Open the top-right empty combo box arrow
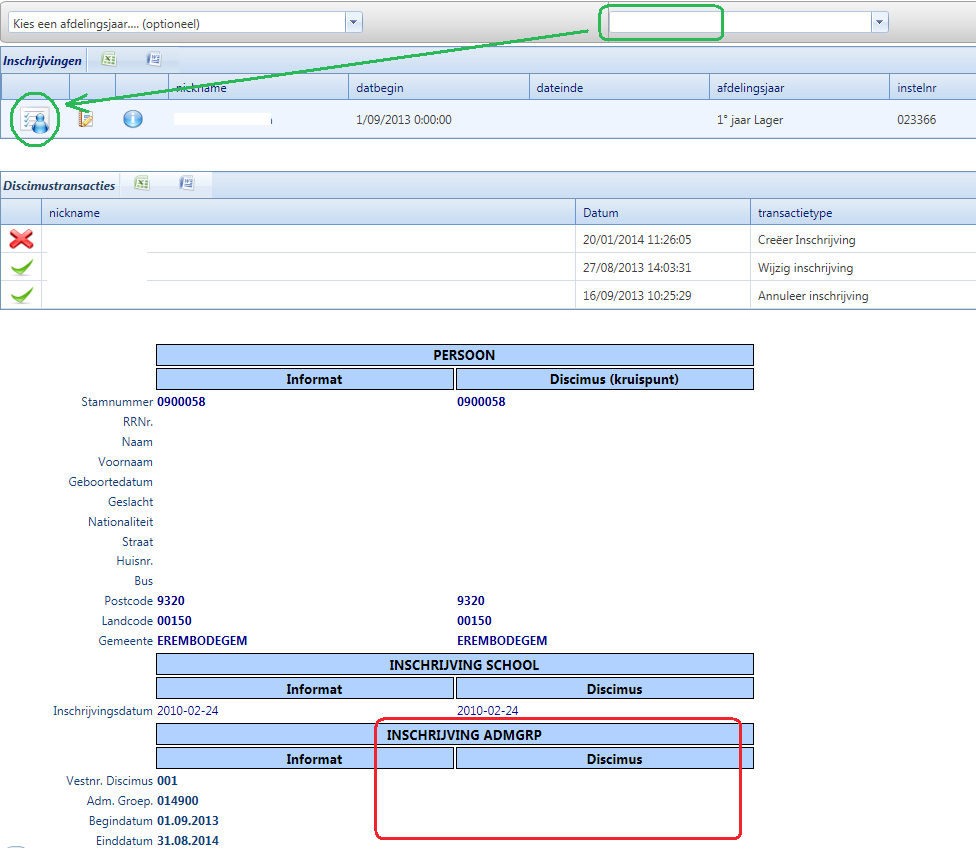 (x=878, y=22)
